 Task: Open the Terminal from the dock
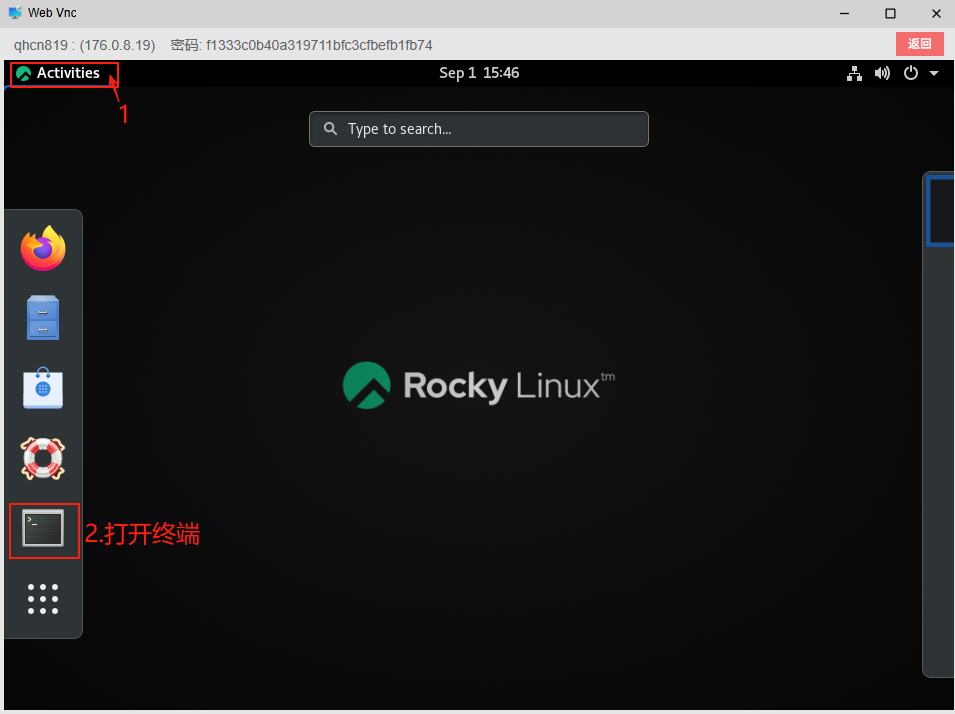coord(43,528)
